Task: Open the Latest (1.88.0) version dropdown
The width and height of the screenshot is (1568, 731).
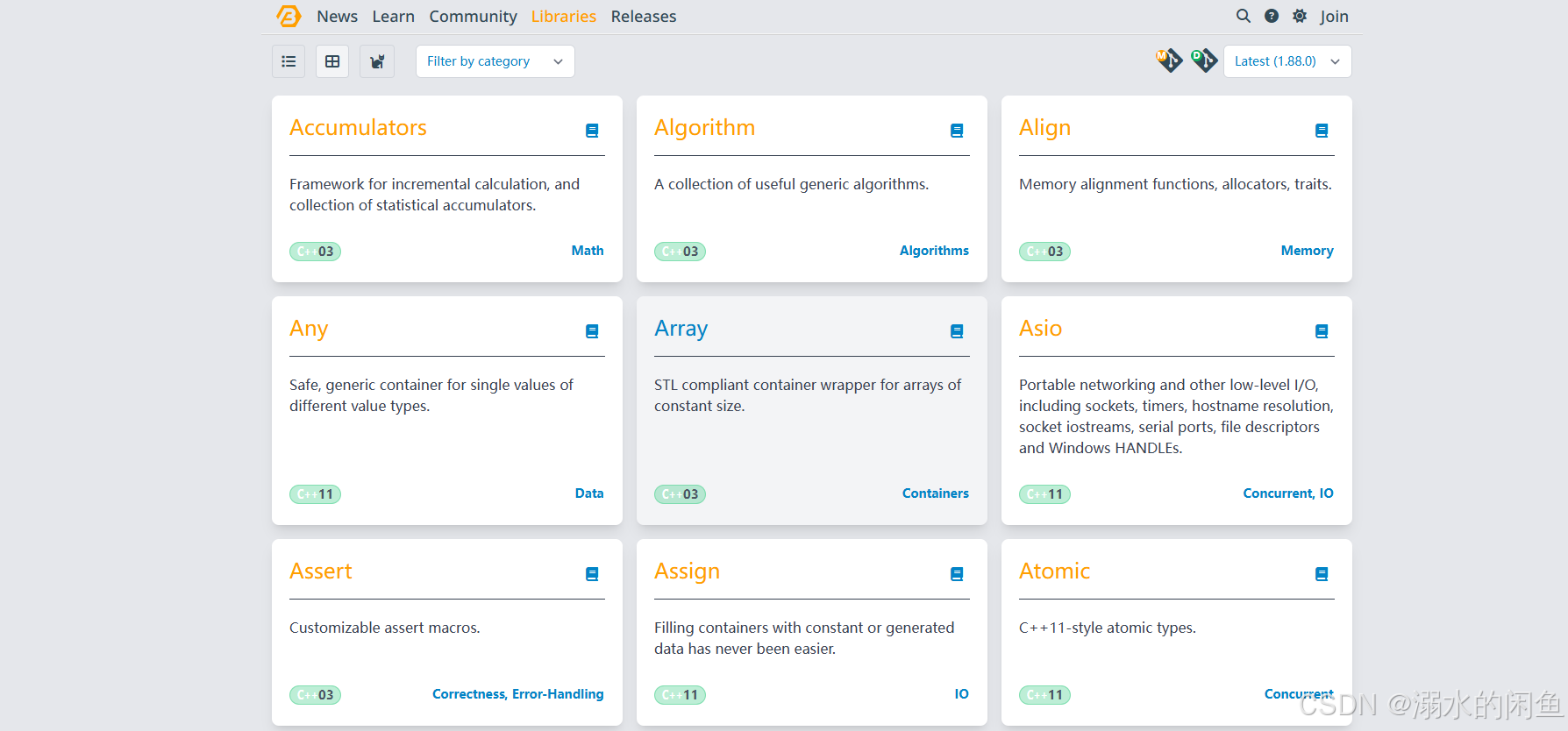Action: click(x=1286, y=61)
